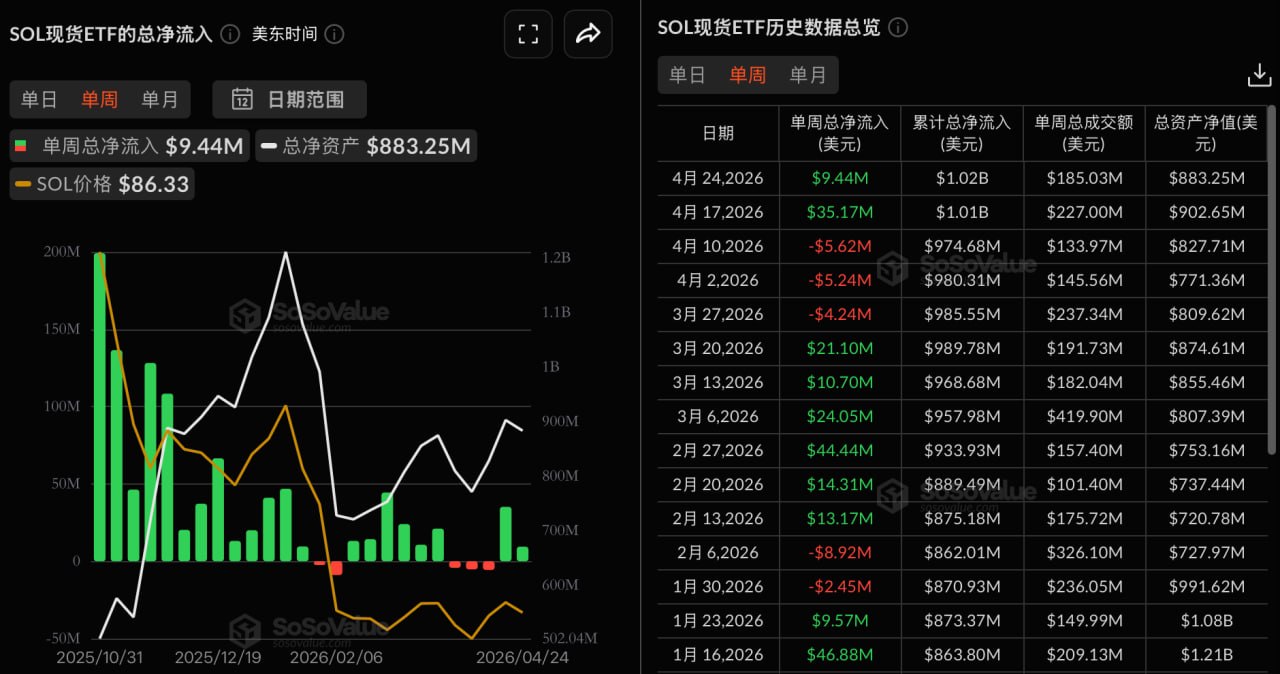Image resolution: width=1280 pixels, height=674 pixels.
Task: Click date cell 2月 13,2026
Action: point(718,518)
